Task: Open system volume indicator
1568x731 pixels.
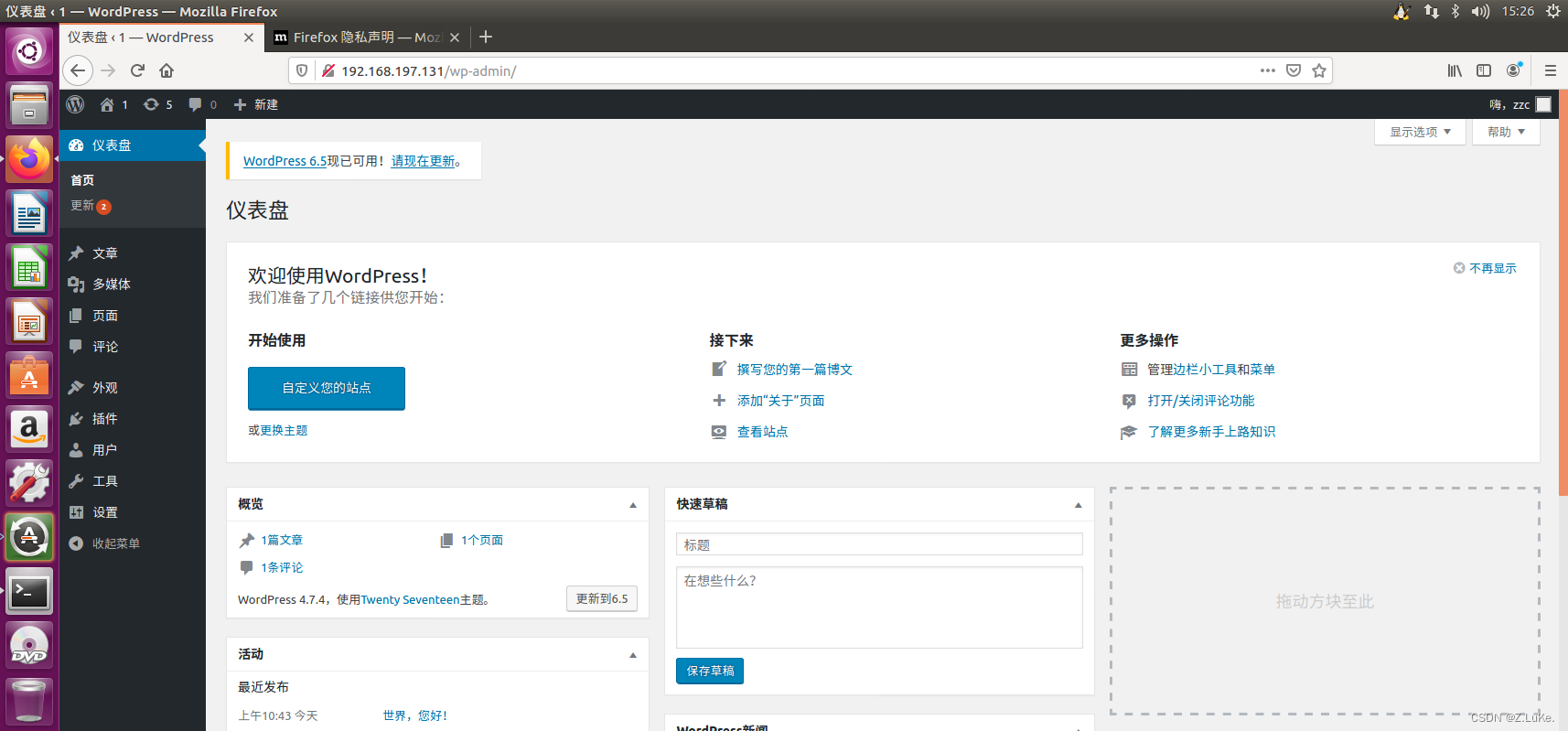Action: (x=1480, y=11)
